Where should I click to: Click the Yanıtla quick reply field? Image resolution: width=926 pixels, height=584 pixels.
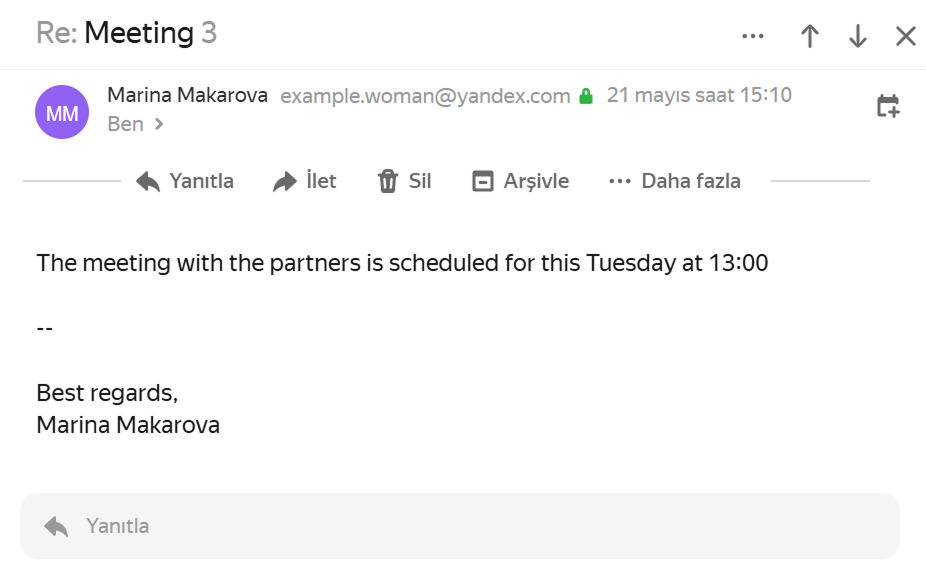pos(460,526)
